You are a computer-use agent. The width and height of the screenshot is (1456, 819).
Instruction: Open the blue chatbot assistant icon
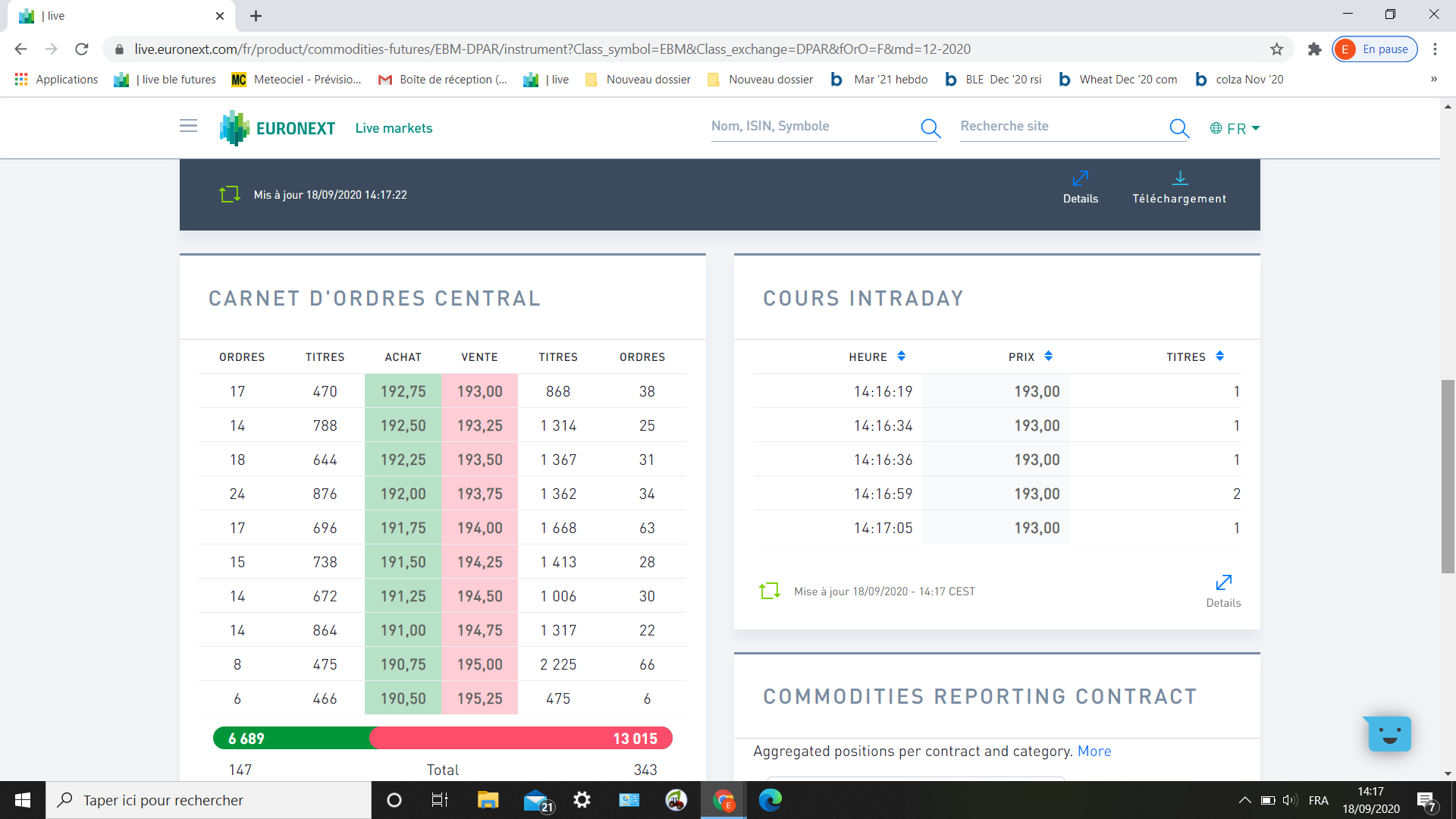(1389, 733)
